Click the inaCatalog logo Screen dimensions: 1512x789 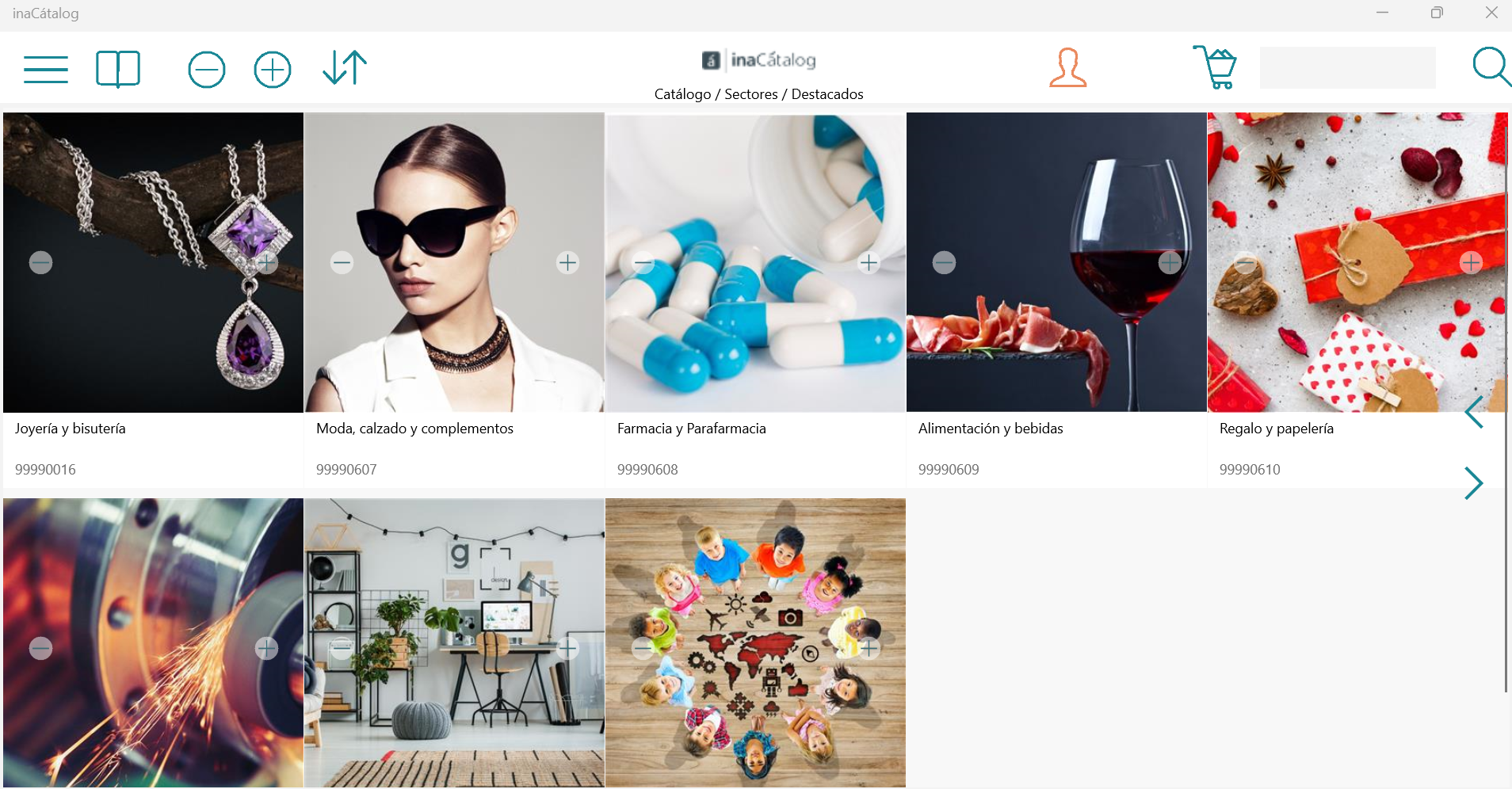click(x=758, y=60)
